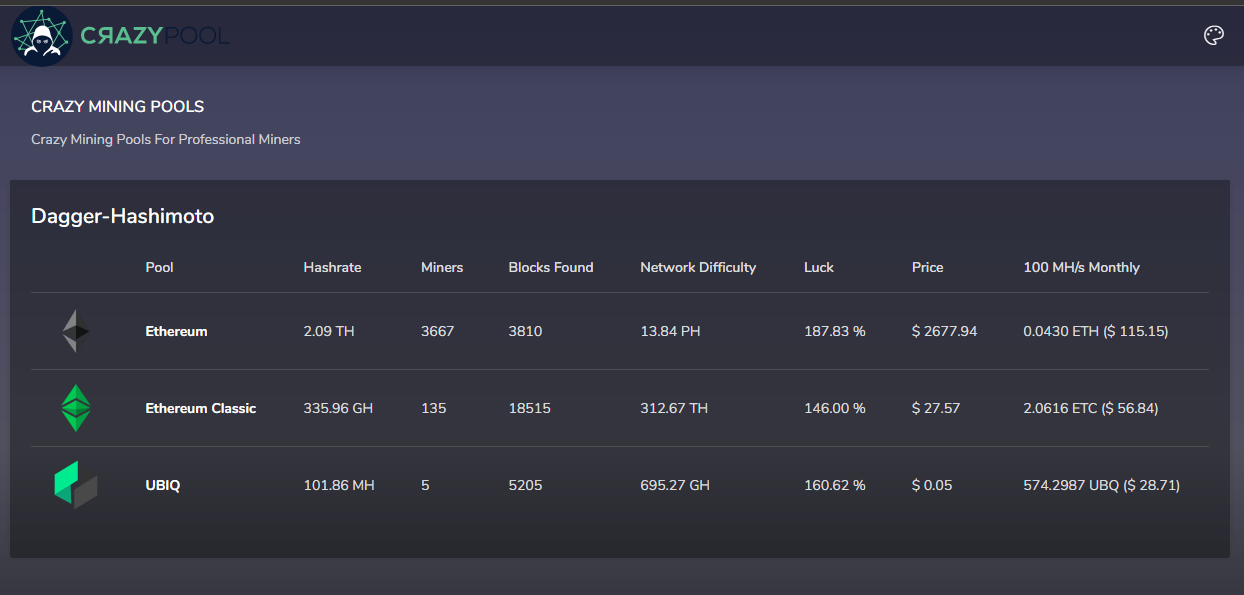Click the Network Difficulty column header
Image resolution: width=1244 pixels, height=595 pixels.
tap(698, 267)
